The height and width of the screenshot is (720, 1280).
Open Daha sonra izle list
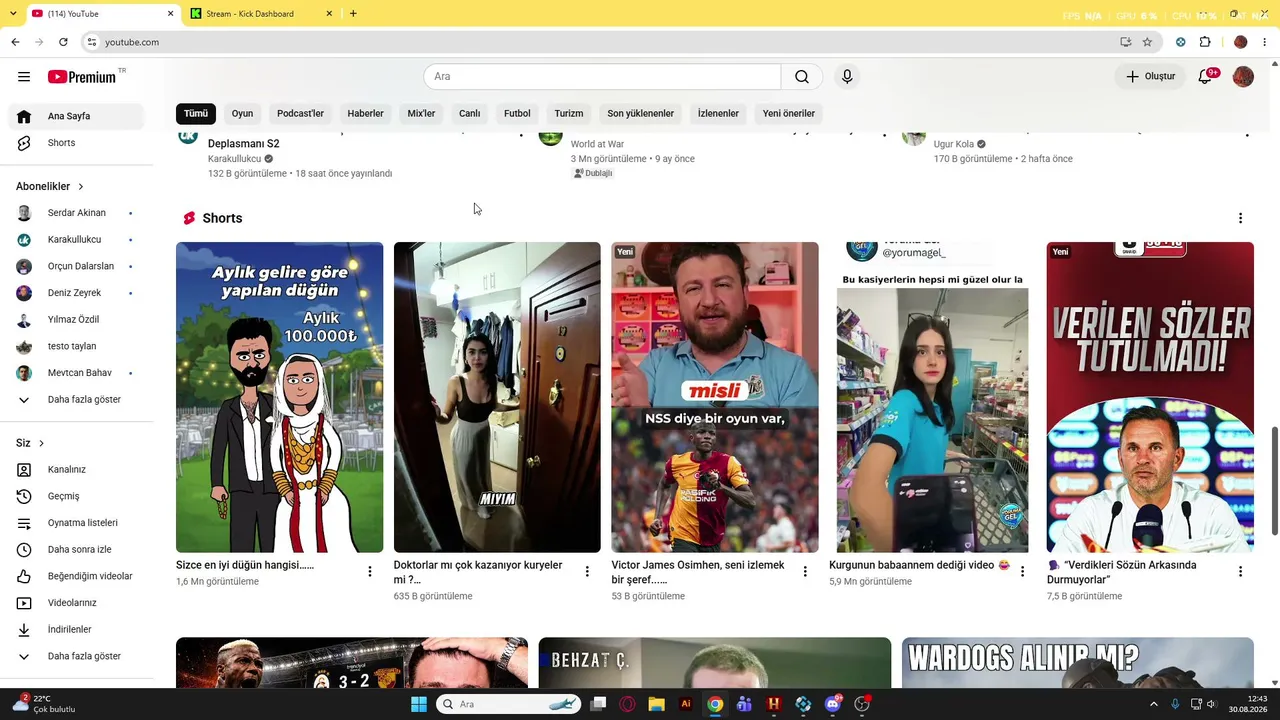[78, 550]
